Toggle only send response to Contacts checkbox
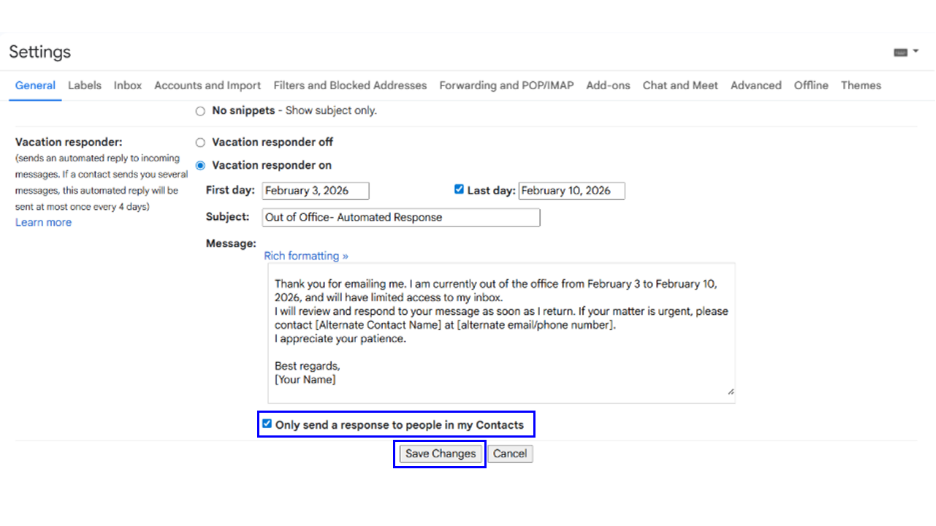The width and height of the screenshot is (936, 526). pyautogui.click(x=267, y=424)
